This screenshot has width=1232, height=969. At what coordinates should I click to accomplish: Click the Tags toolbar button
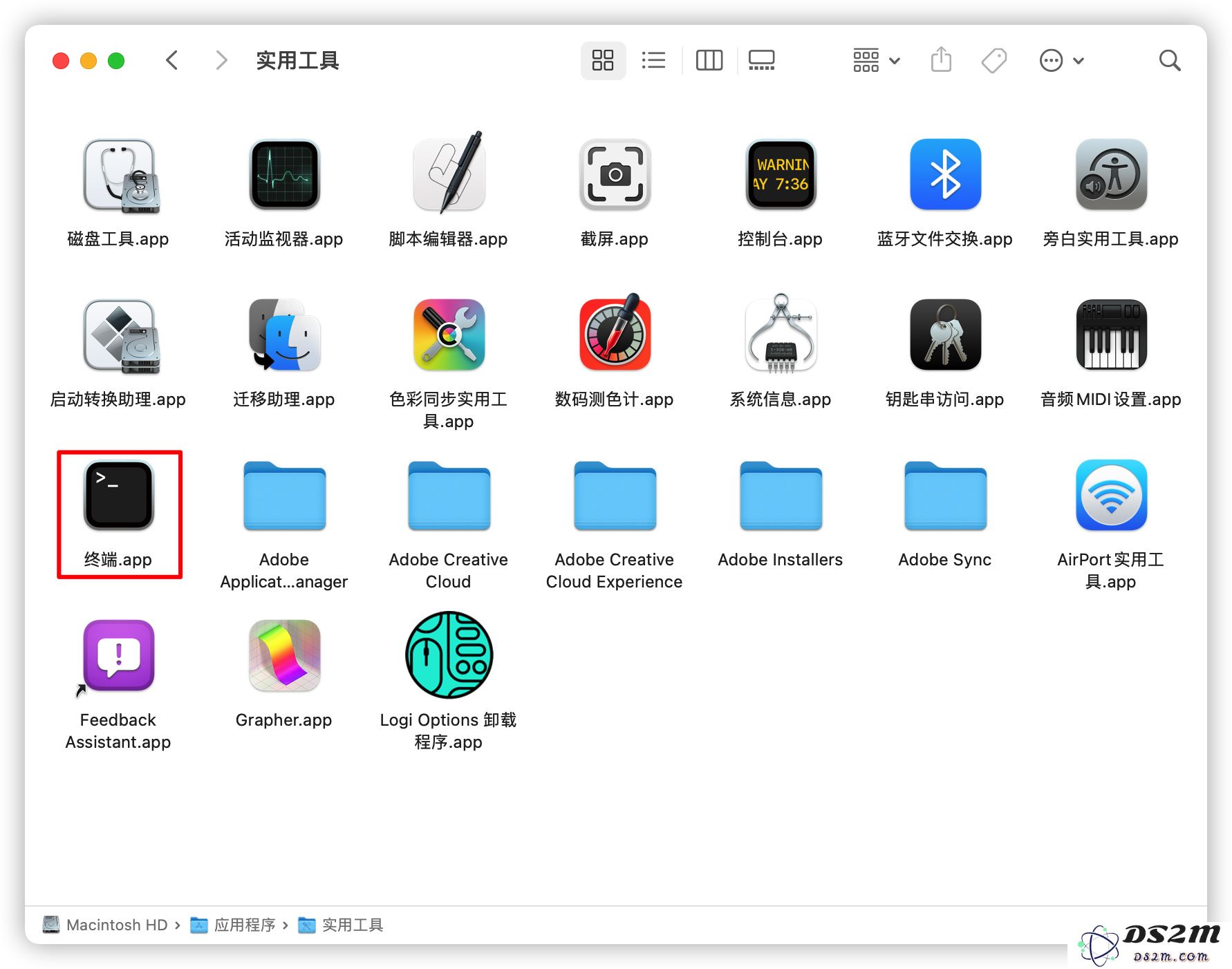994,61
